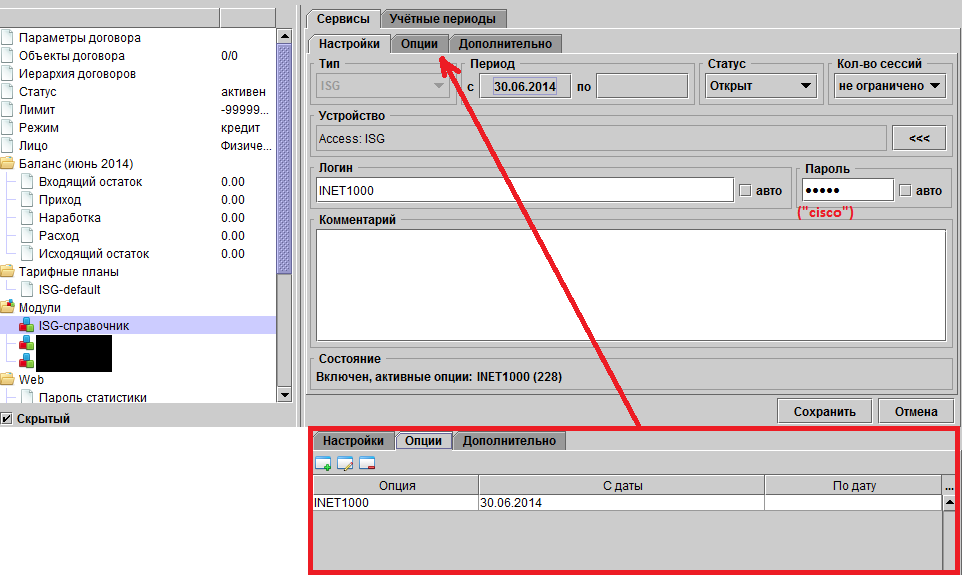Click the Логин field containing INET1000
This screenshot has width=962, height=576.
(x=525, y=190)
